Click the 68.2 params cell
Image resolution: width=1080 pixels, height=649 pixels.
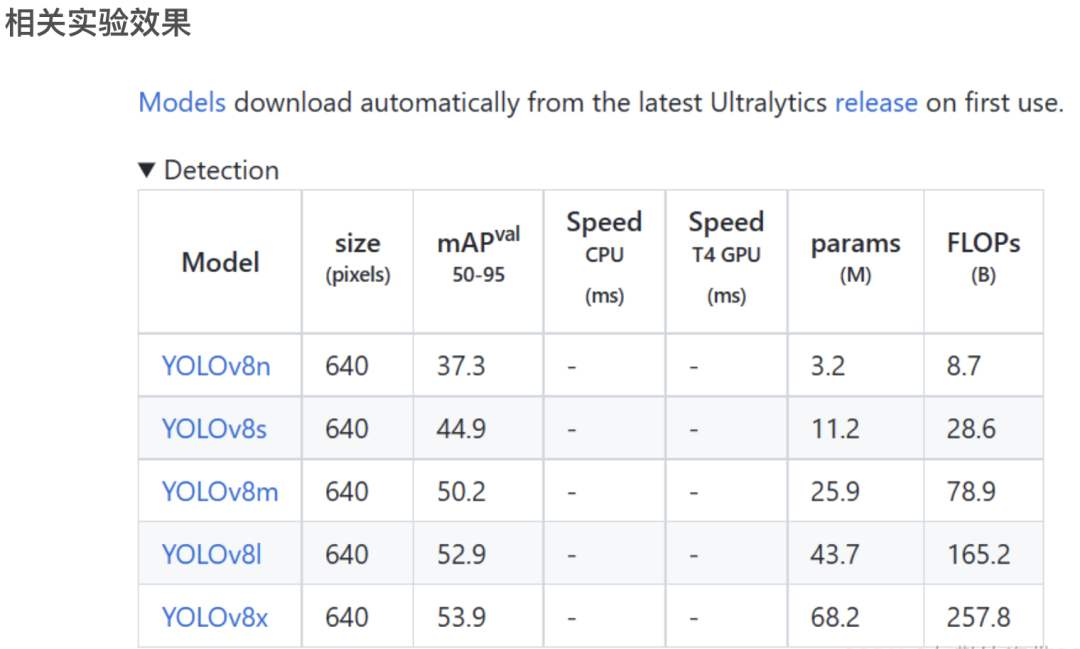tap(835, 617)
